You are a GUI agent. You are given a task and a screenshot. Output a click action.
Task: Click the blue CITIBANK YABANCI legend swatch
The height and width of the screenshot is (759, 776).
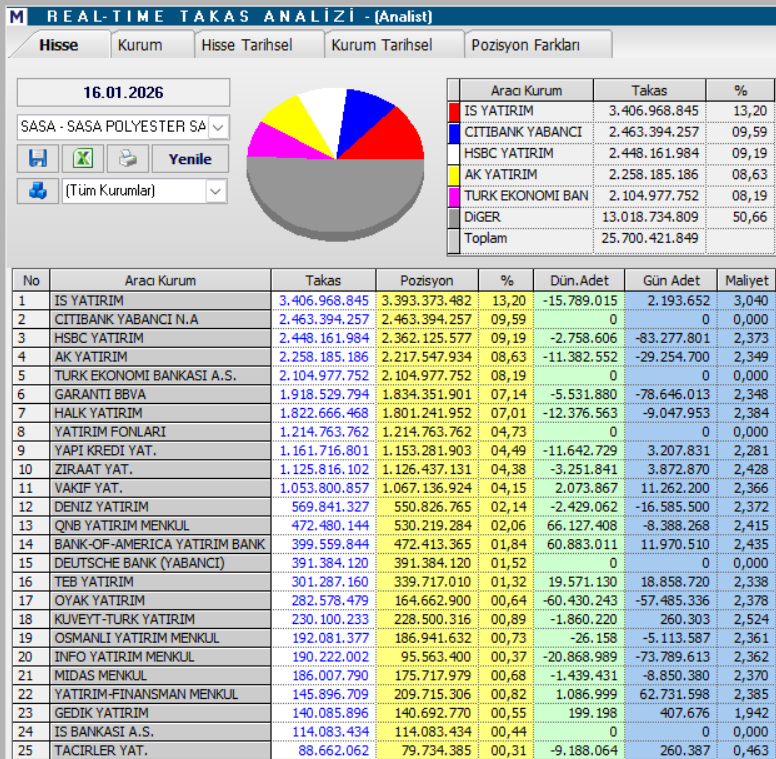coord(454,133)
